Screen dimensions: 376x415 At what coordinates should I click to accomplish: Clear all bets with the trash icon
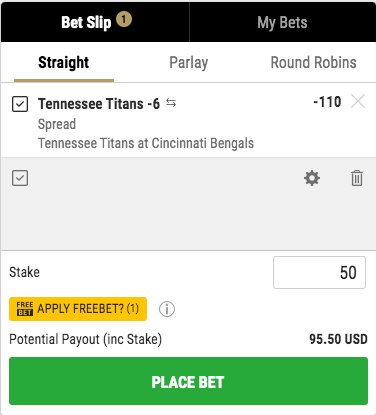(357, 178)
